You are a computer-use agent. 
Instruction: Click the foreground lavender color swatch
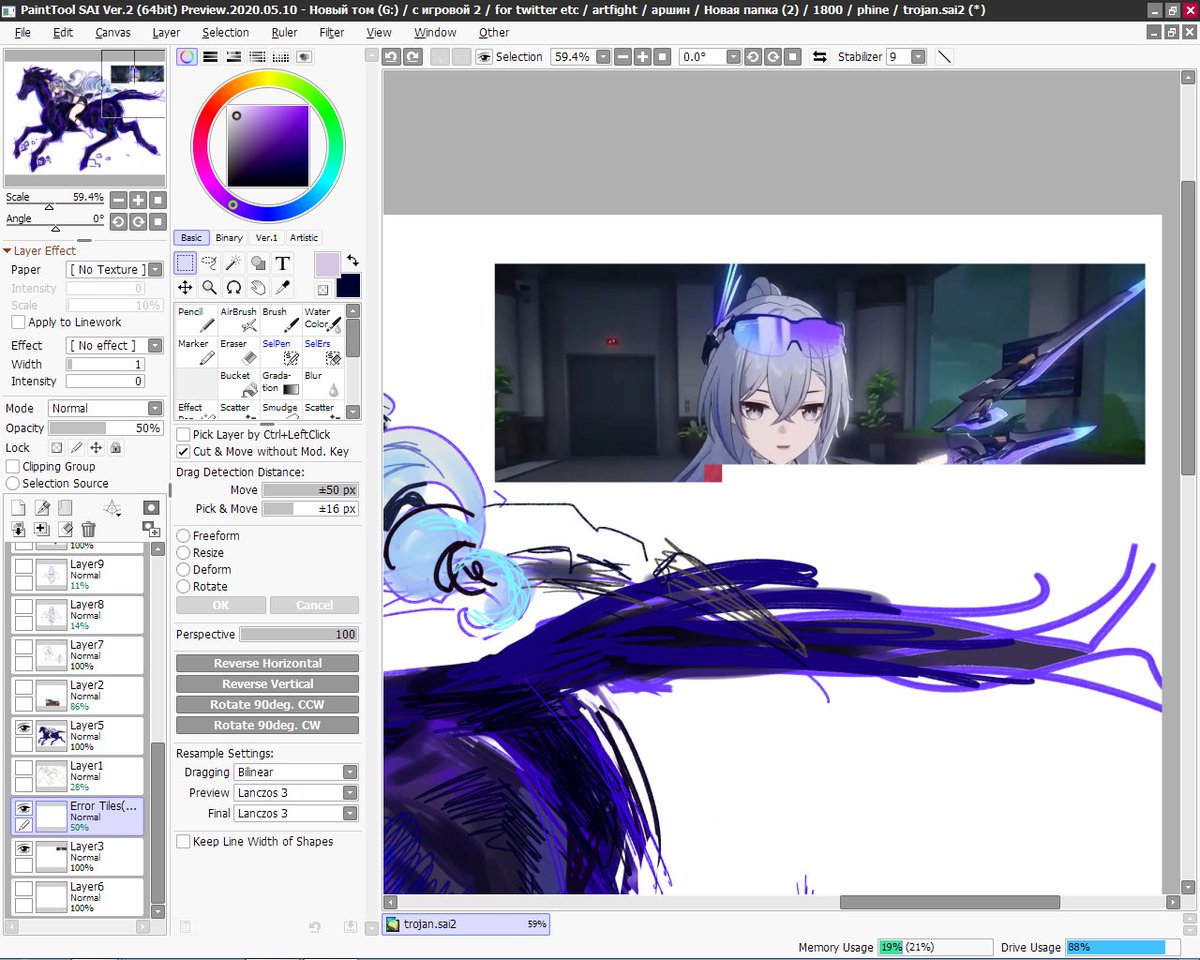(327, 264)
